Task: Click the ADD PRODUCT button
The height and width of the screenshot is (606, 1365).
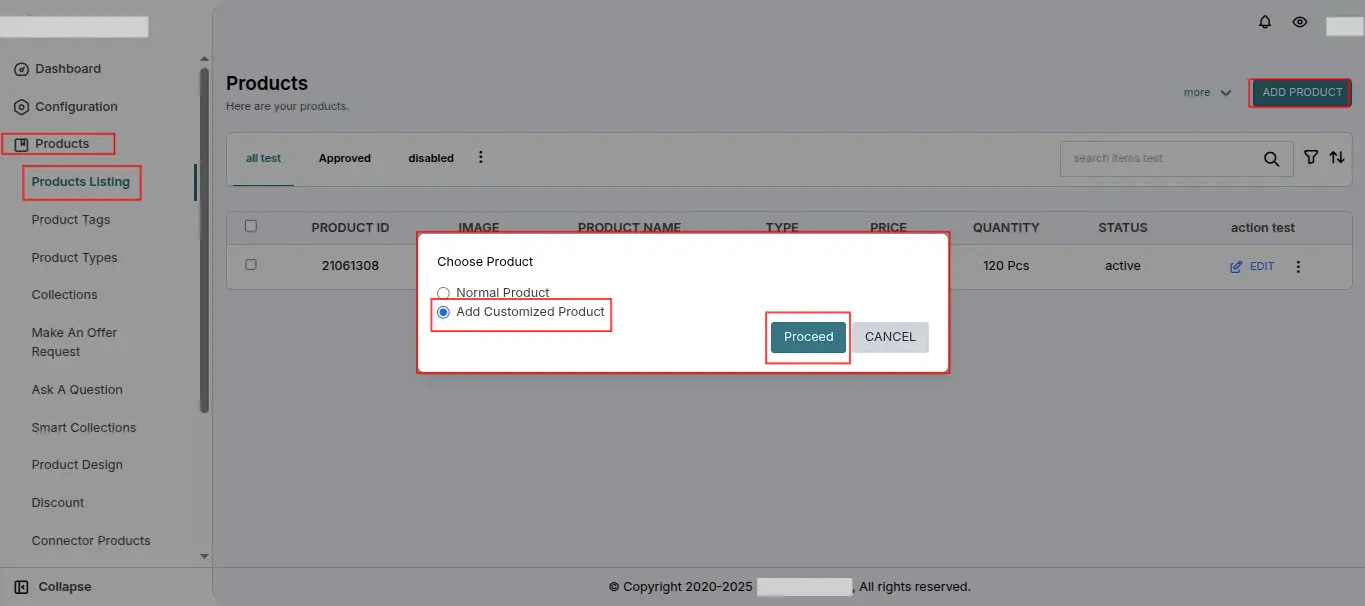Action: tap(1302, 93)
